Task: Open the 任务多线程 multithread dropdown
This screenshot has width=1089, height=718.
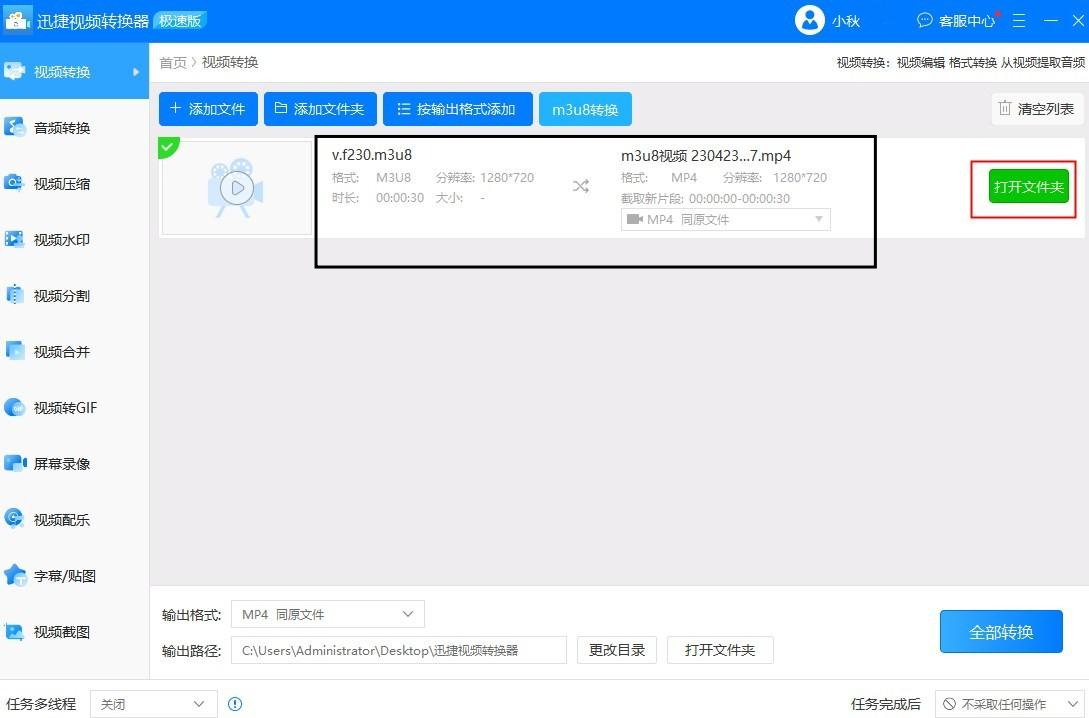Action: point(152,704)
